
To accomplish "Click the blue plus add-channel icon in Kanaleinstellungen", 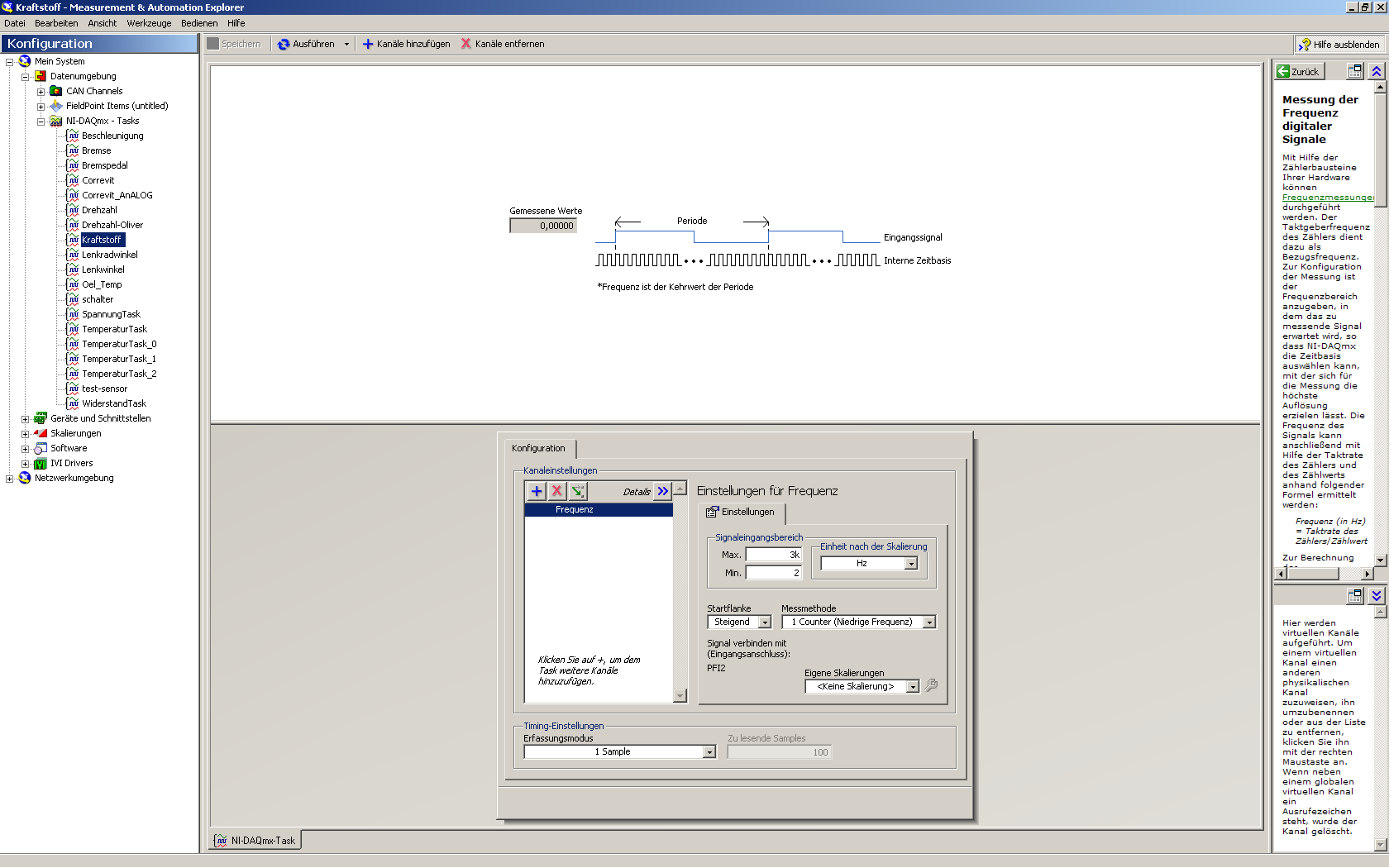I will pos(537,491).
